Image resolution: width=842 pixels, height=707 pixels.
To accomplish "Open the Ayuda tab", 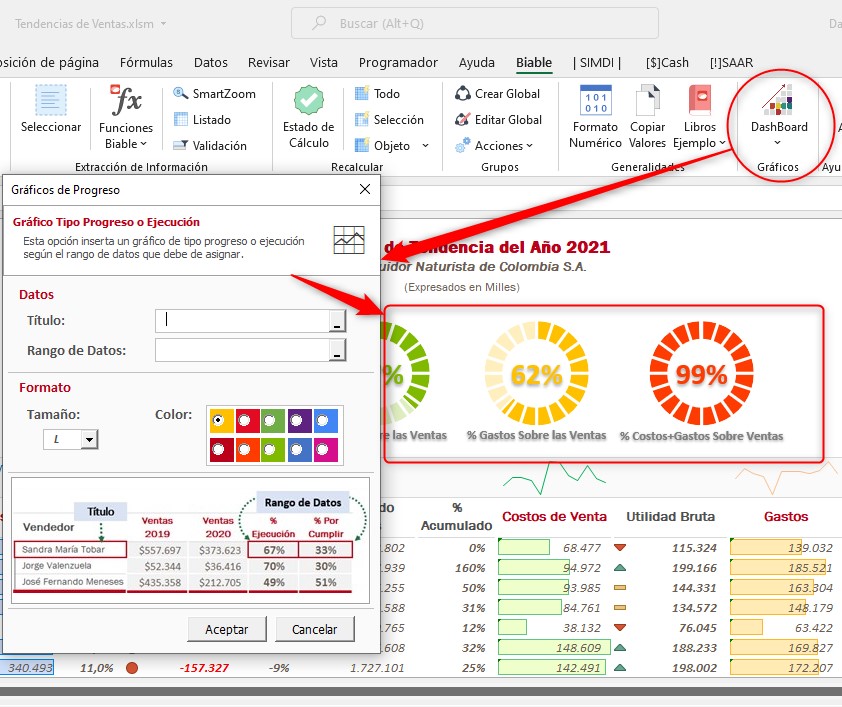I will (476, 62).
